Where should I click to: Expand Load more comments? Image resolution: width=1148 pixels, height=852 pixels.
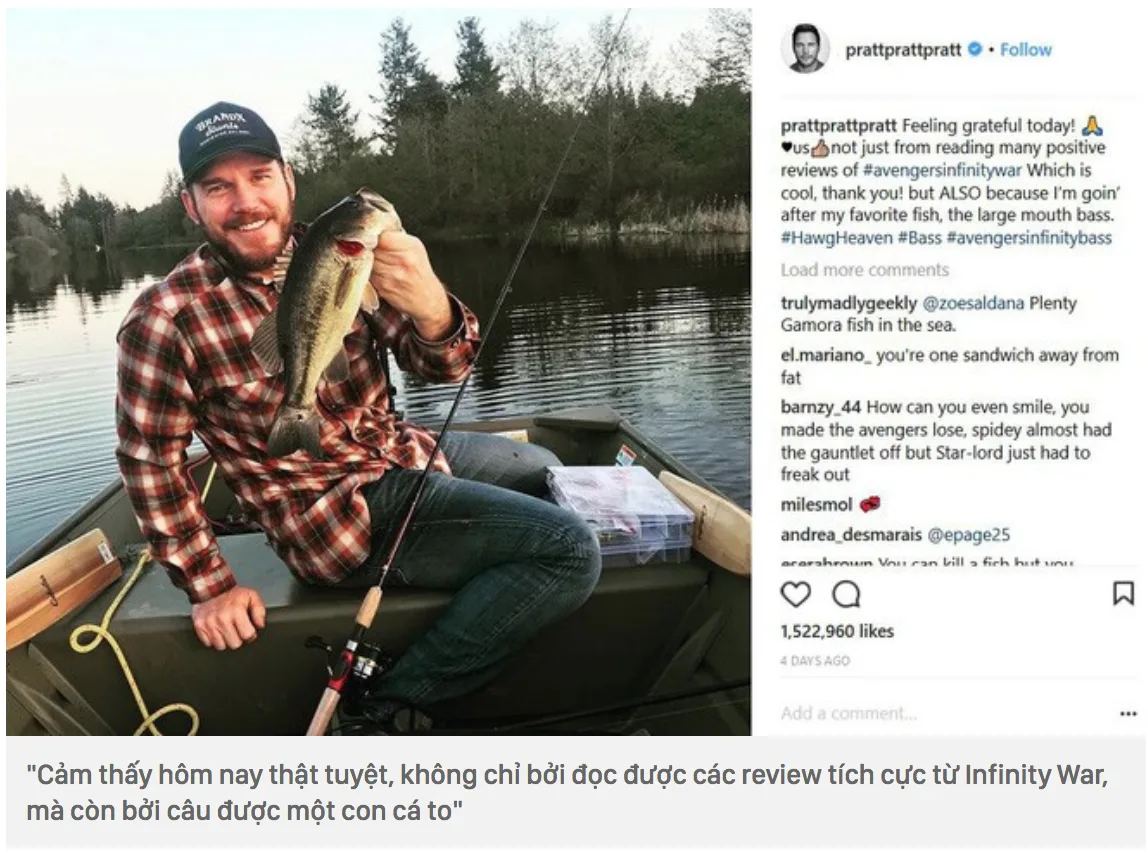point(865,270)
